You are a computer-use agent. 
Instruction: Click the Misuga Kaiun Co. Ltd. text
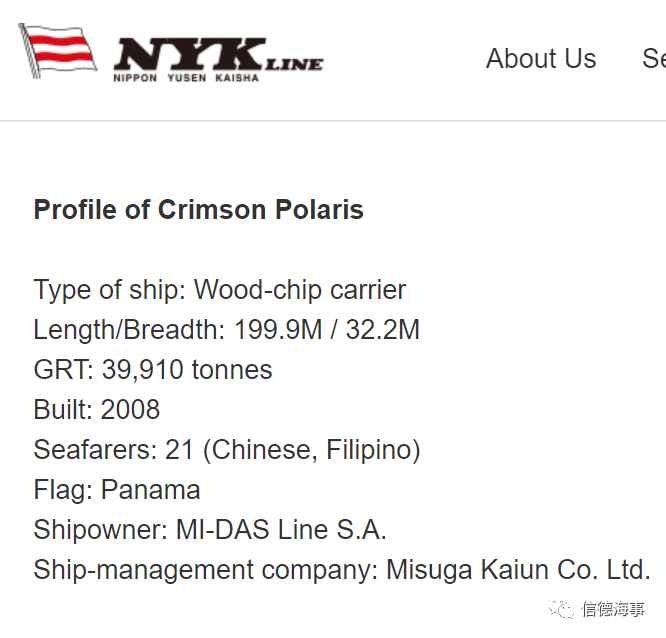(518, 570)
